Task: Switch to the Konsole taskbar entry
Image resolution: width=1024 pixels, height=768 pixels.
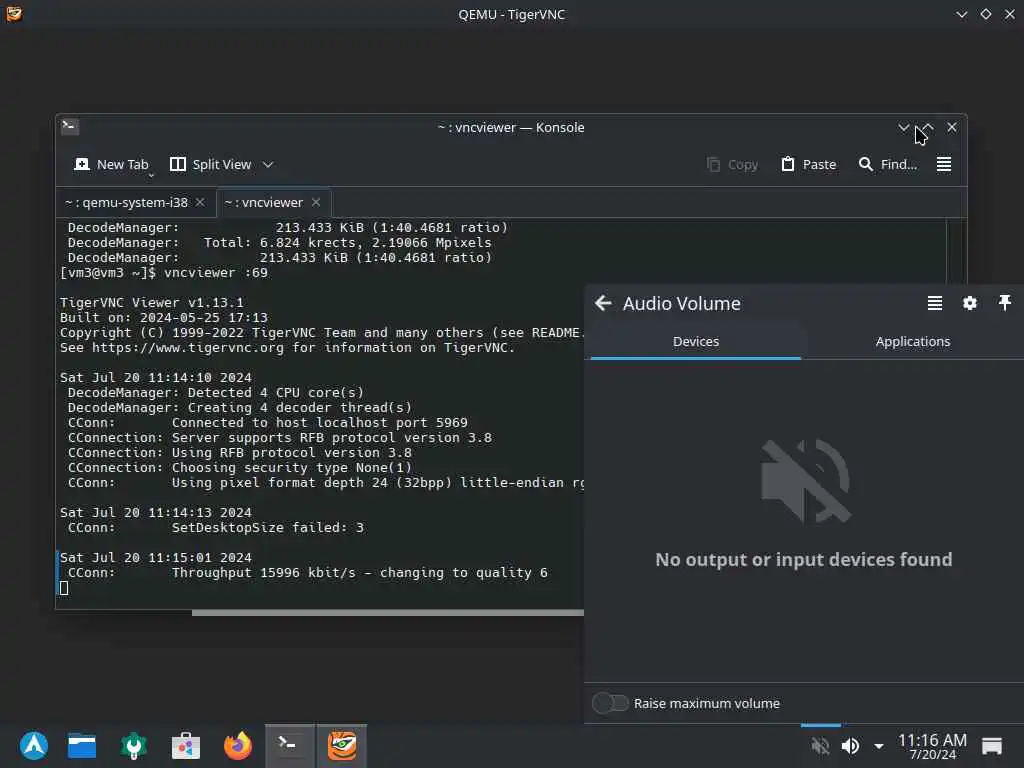Action: pos(289,745)
